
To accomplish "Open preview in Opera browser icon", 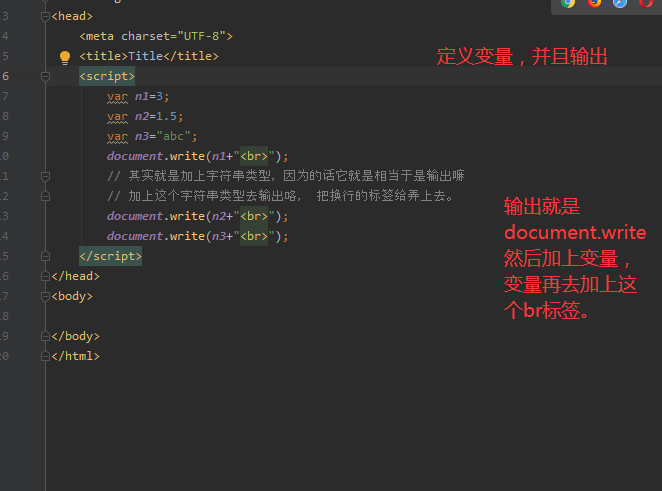I will tap(646, 3).
